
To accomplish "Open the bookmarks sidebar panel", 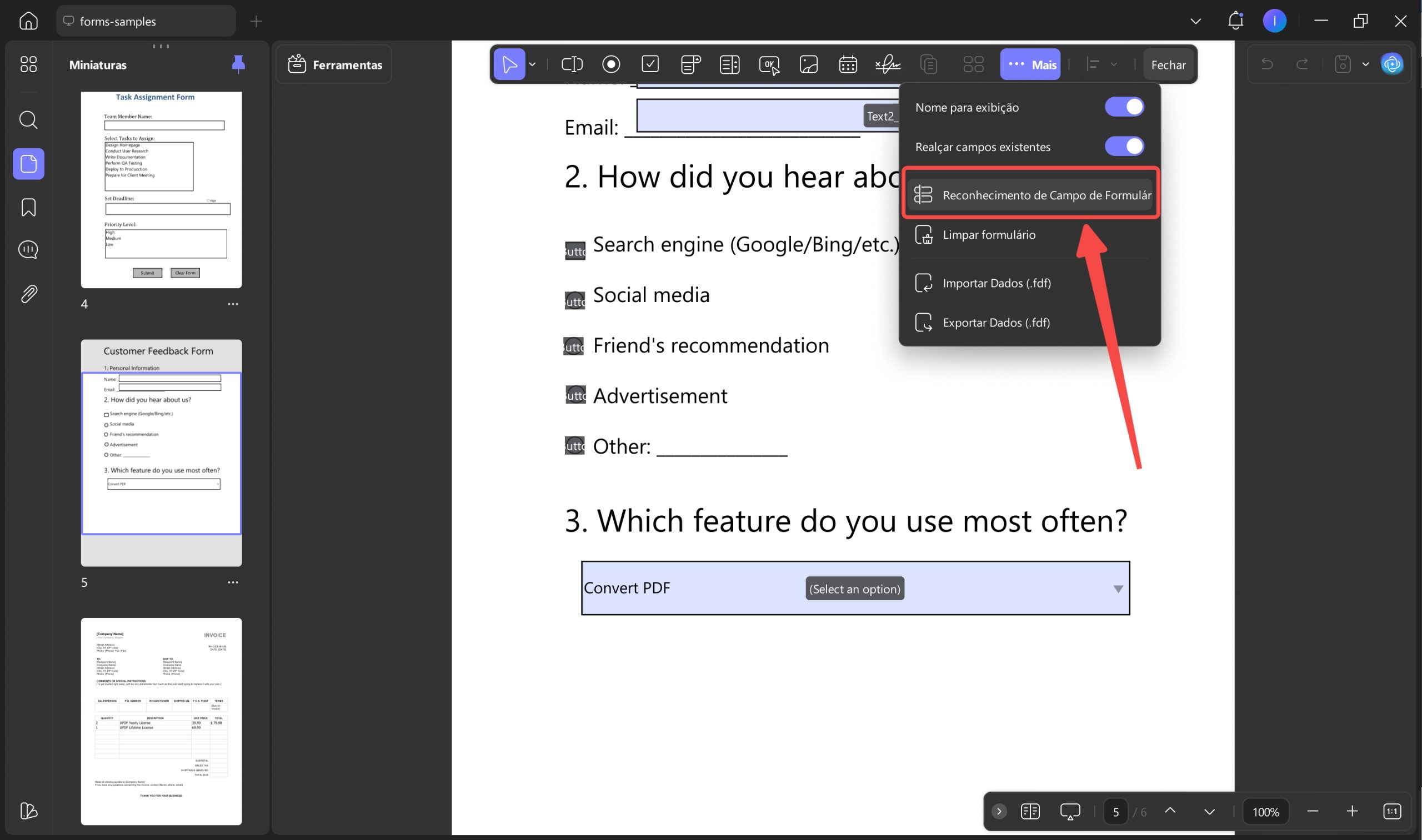I will tap(28, 207).
